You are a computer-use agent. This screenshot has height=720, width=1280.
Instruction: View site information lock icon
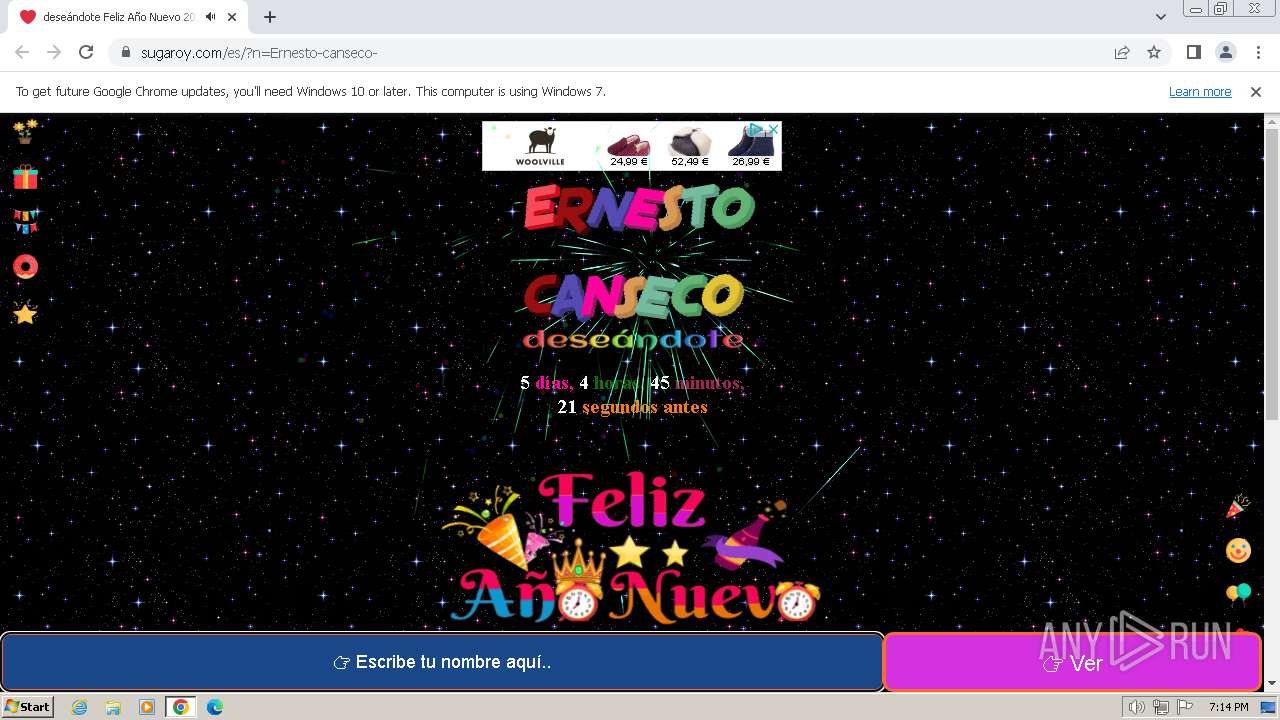point(125,52)
